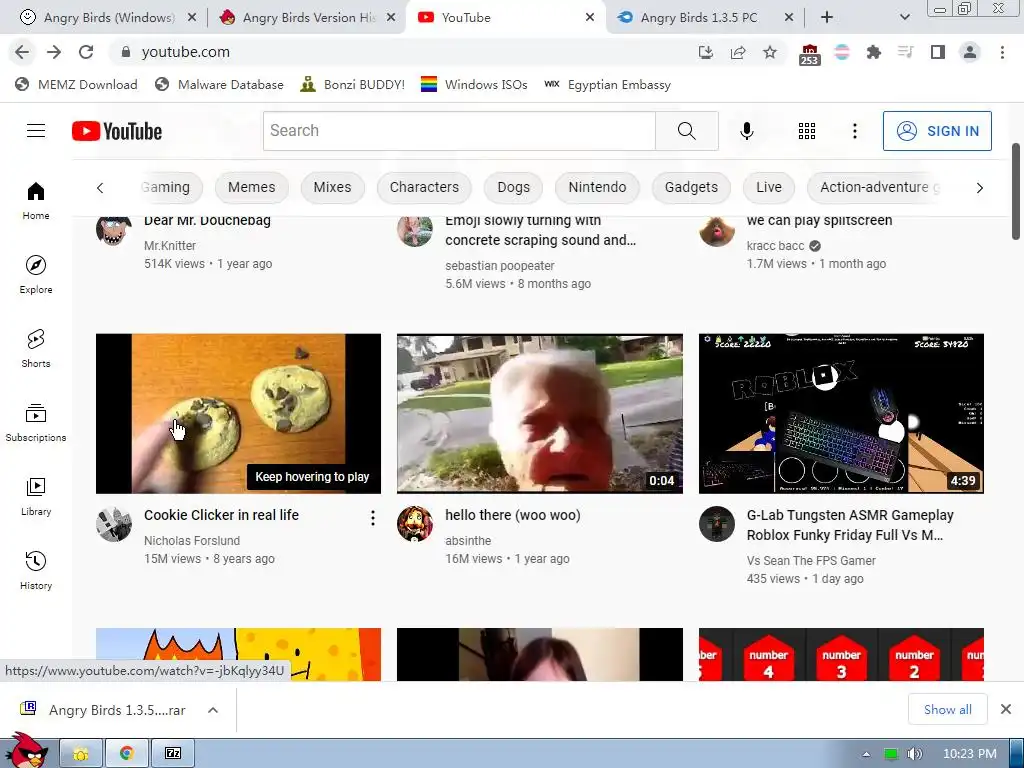Click the YouTube search input field
The image size is (1024, 768).
click(x=459, y=131)
